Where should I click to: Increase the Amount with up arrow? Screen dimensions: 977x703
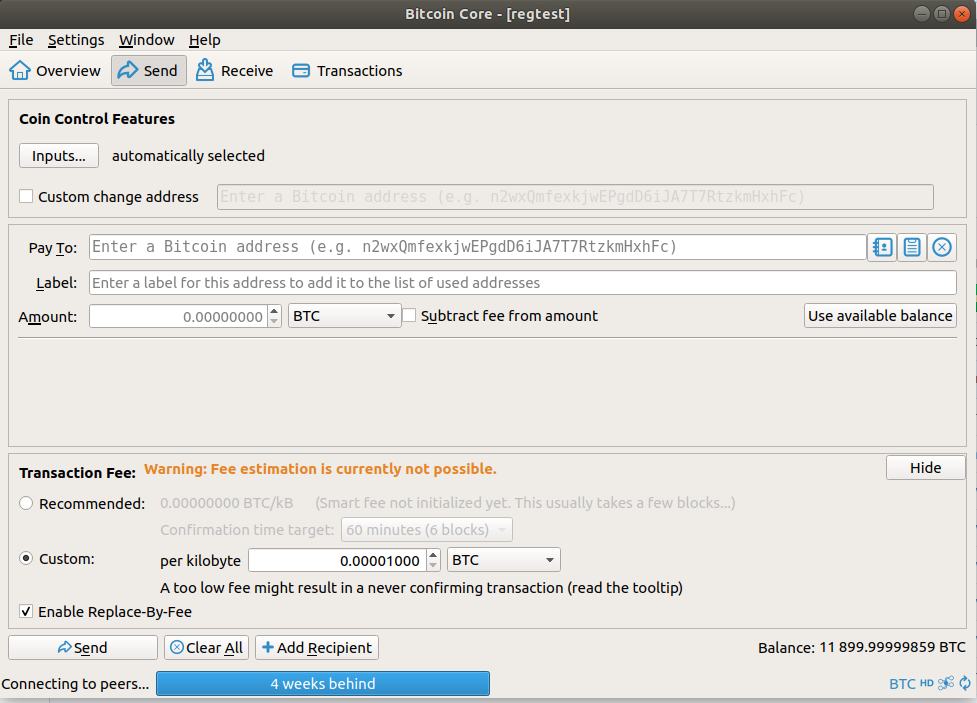274,310
